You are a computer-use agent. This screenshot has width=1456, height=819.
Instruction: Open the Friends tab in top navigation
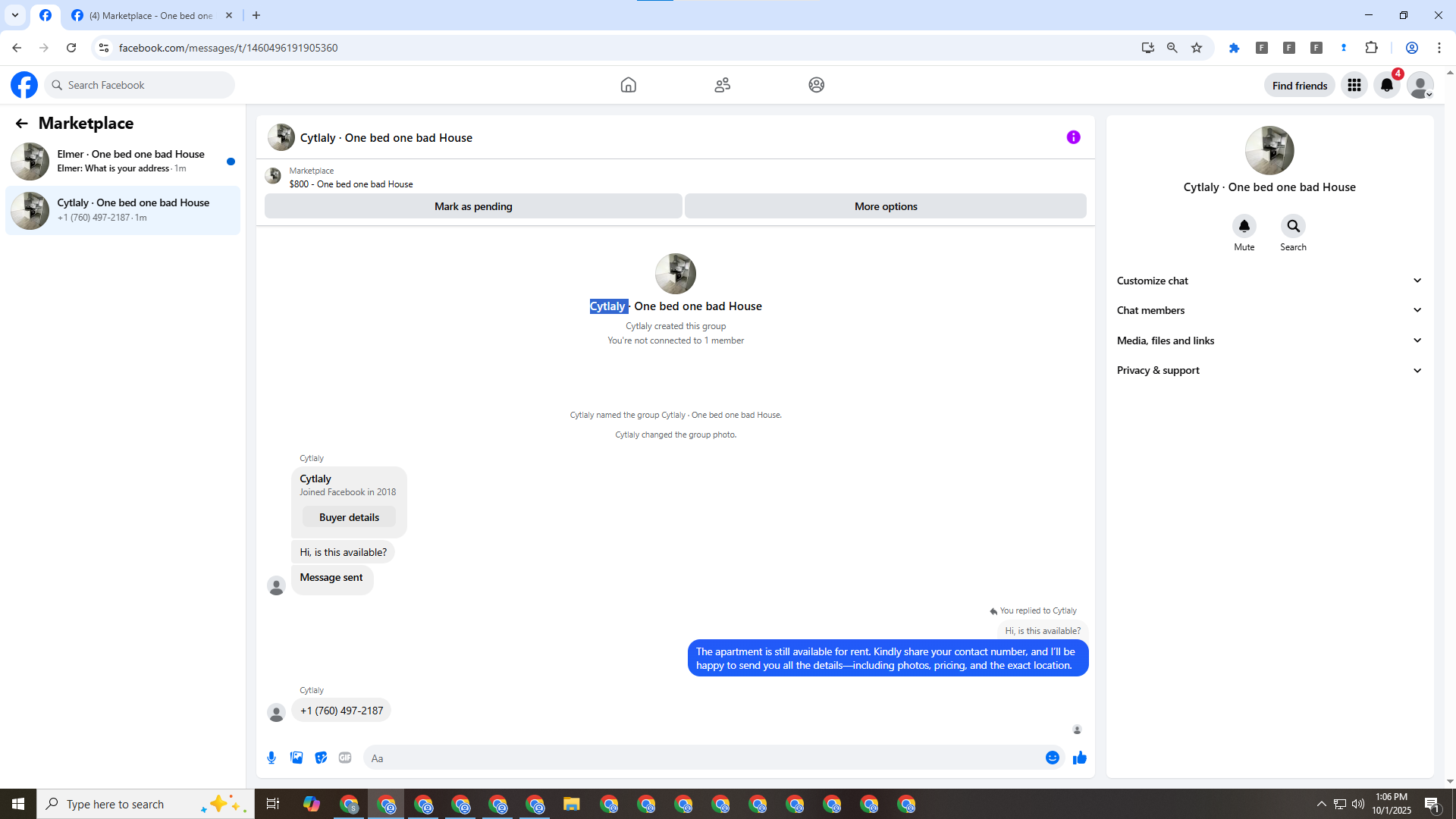click(x=722, y=85)
